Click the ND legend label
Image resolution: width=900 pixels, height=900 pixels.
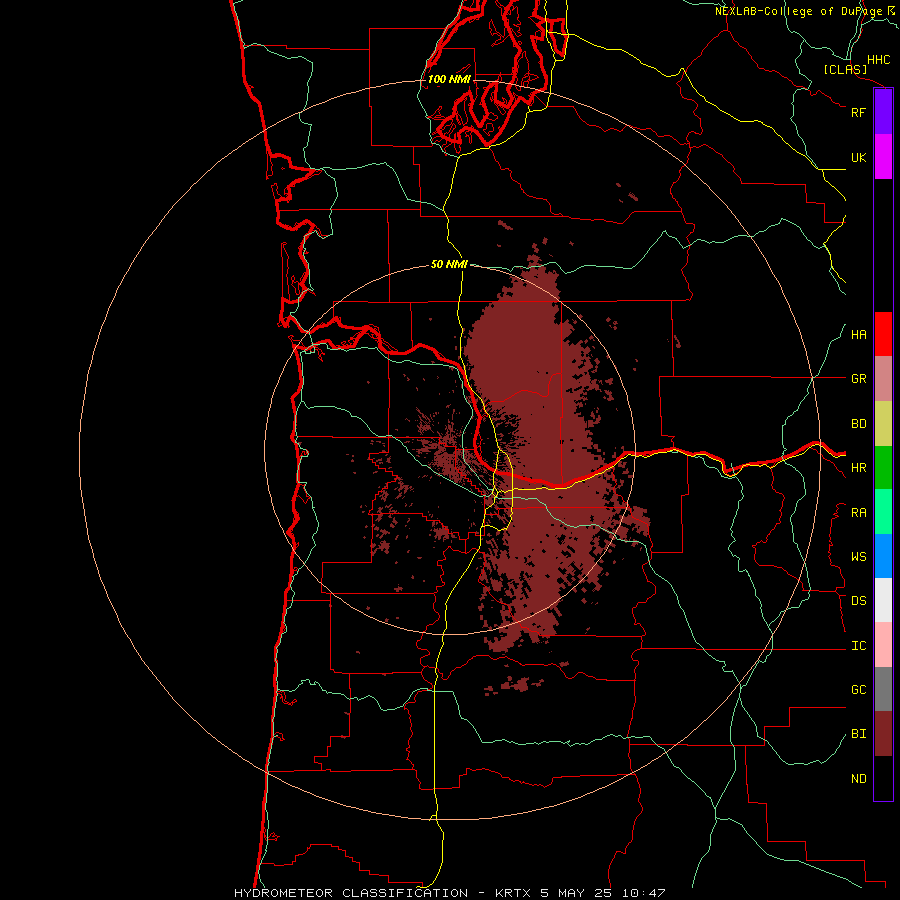(858, 778)
